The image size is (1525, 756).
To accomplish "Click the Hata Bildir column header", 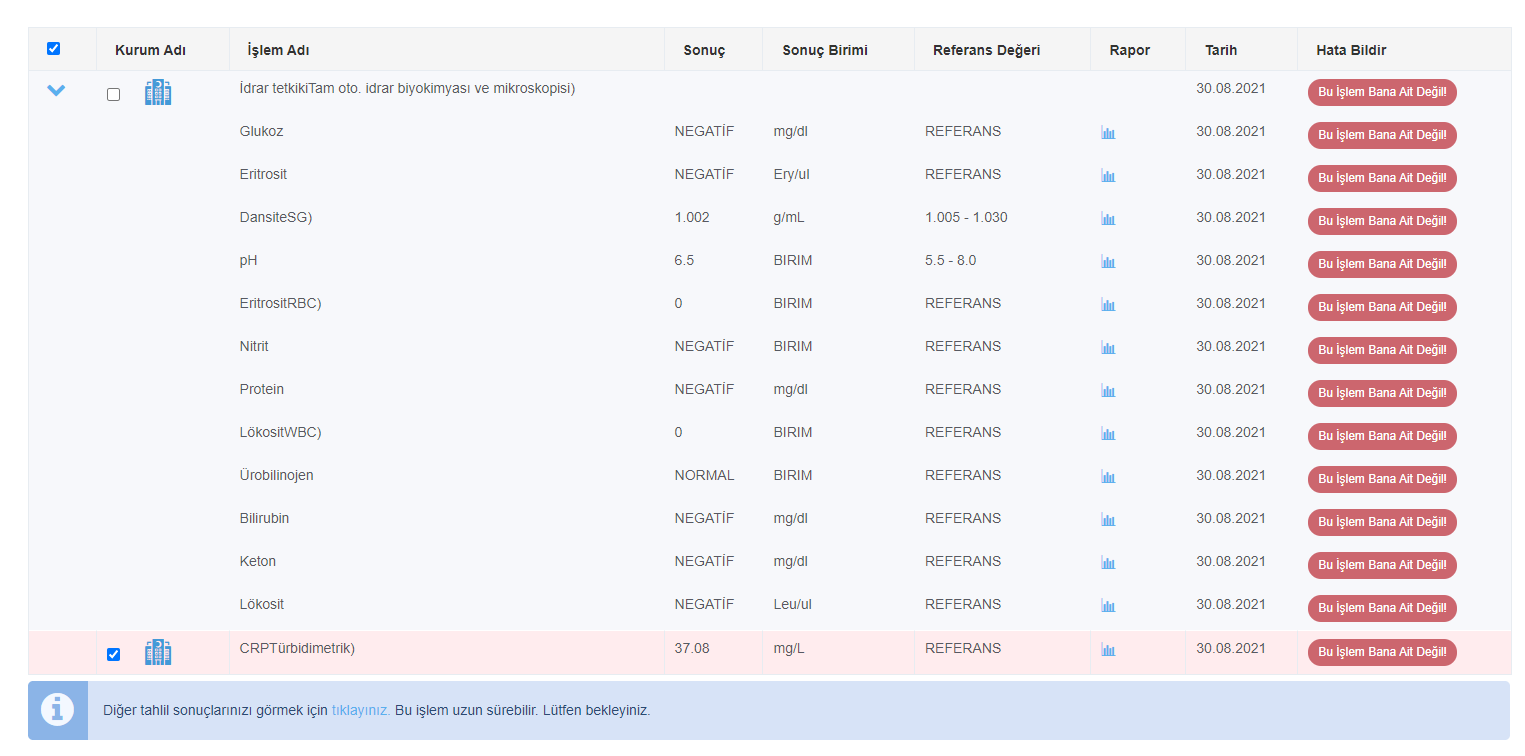I will click(x=1351, y=50).
